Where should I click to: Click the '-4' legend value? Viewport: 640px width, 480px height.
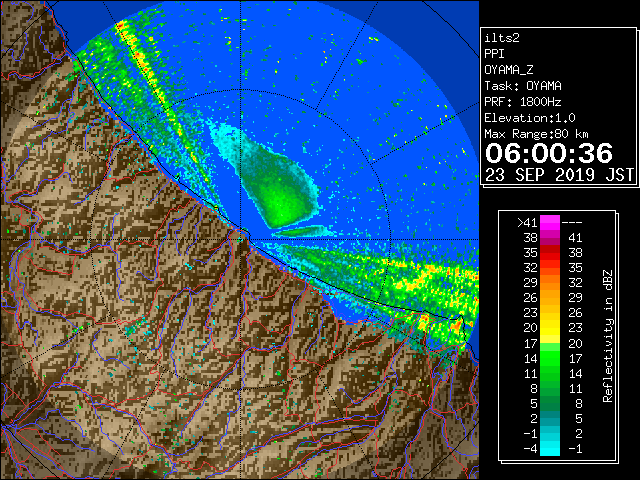530,448
